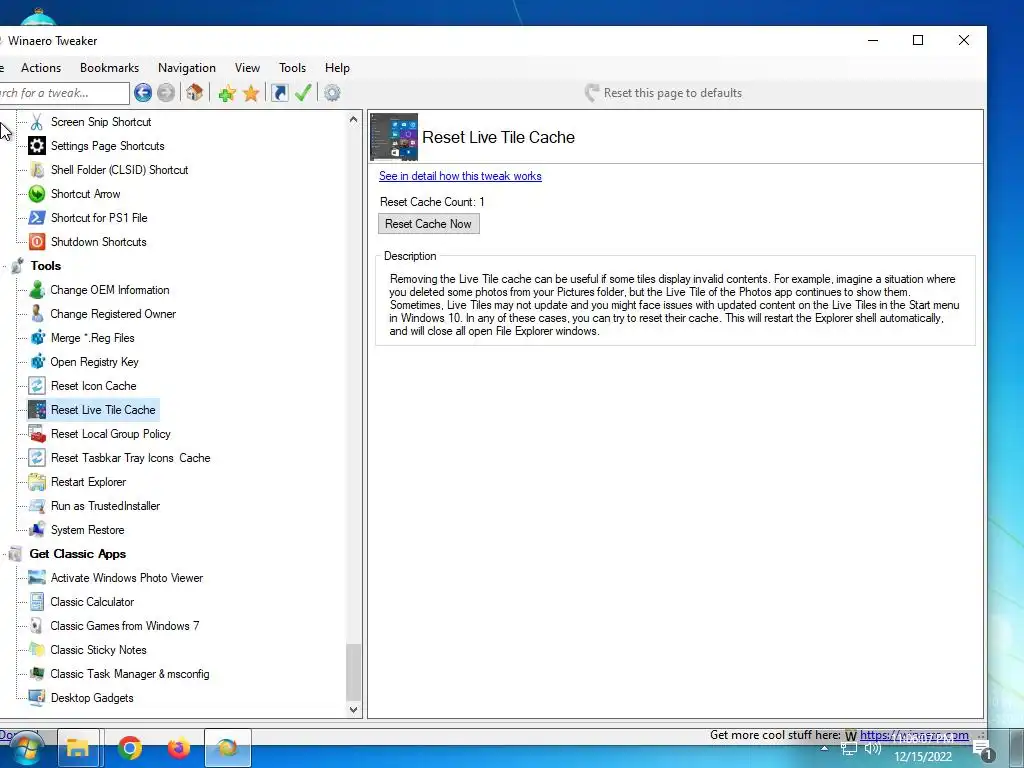Image resolution: width=1024 pixels, height=768 pixels.
Task: Open bookmarks with the gold star icon
Action: (251, 93)
